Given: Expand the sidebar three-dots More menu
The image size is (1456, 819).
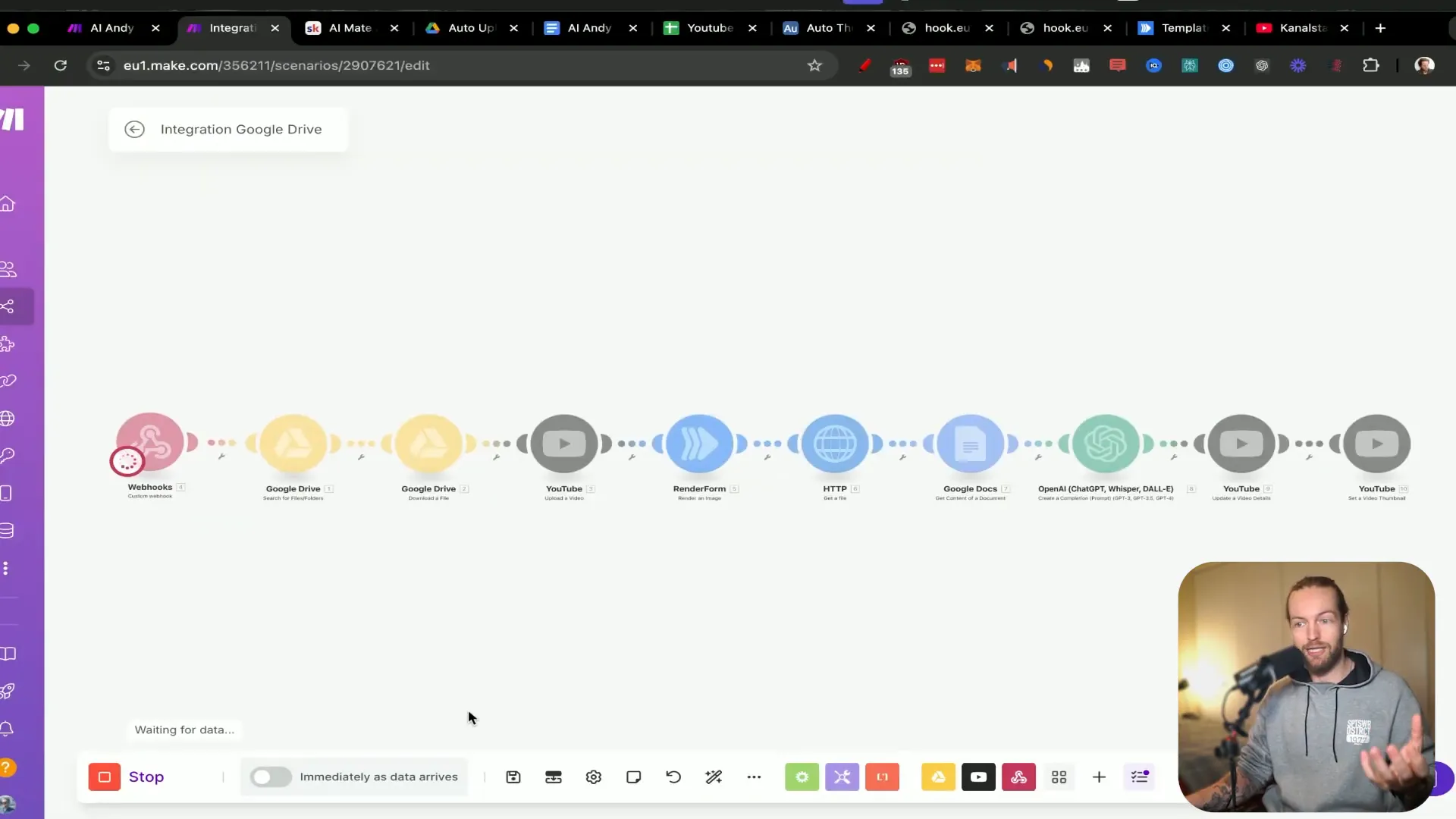Looking at the screenshot, I should click(5, 568).
